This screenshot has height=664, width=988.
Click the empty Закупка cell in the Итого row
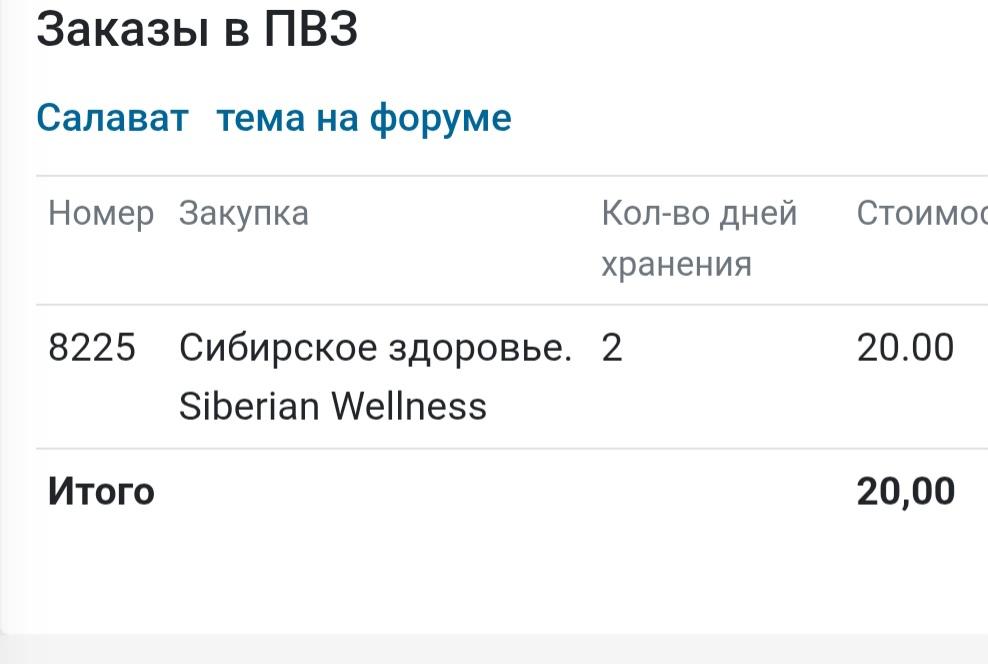pyautogui.click(x=378, y=492)
